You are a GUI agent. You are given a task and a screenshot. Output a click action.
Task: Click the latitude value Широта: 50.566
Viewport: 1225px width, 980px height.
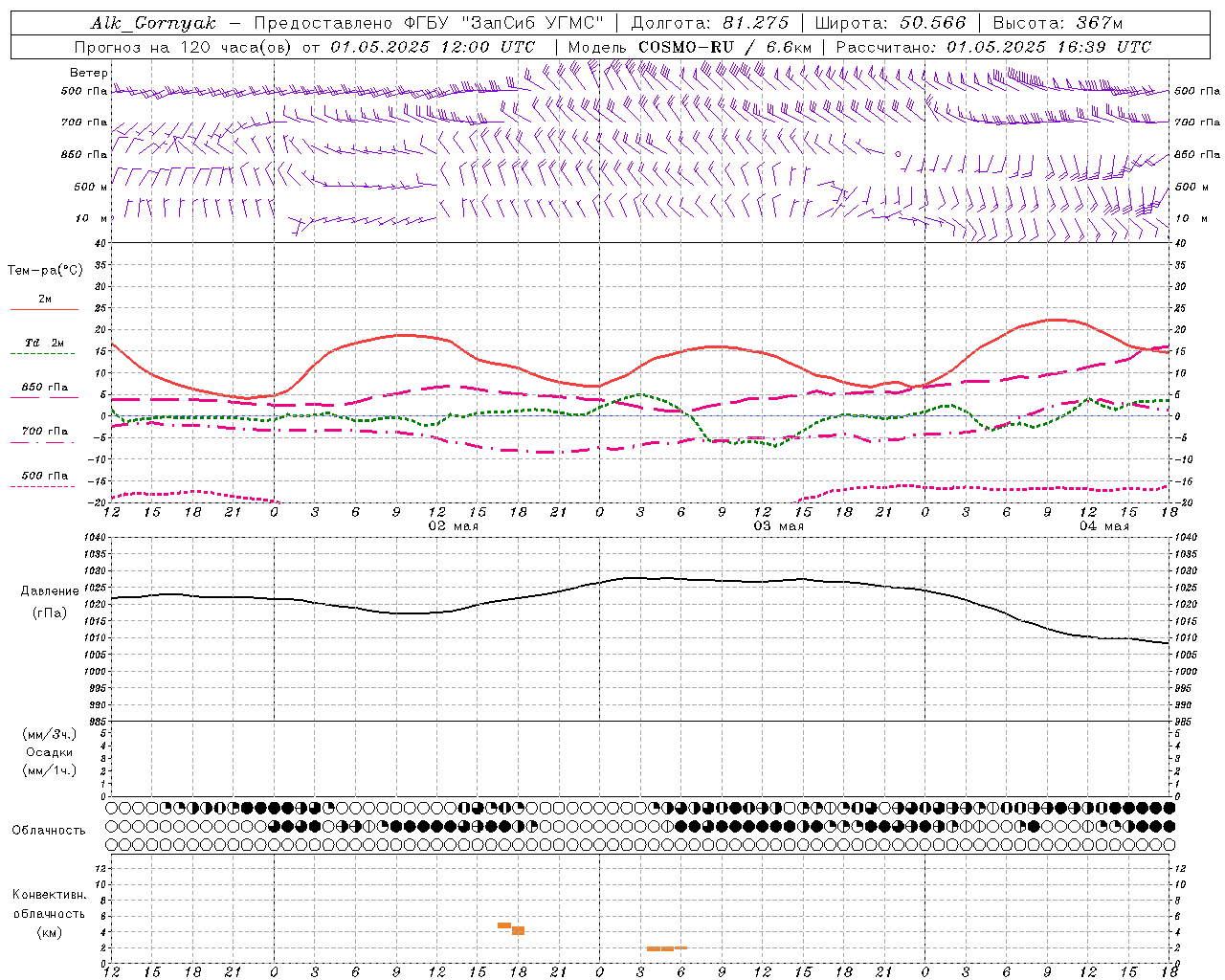[x=892, y=23]
